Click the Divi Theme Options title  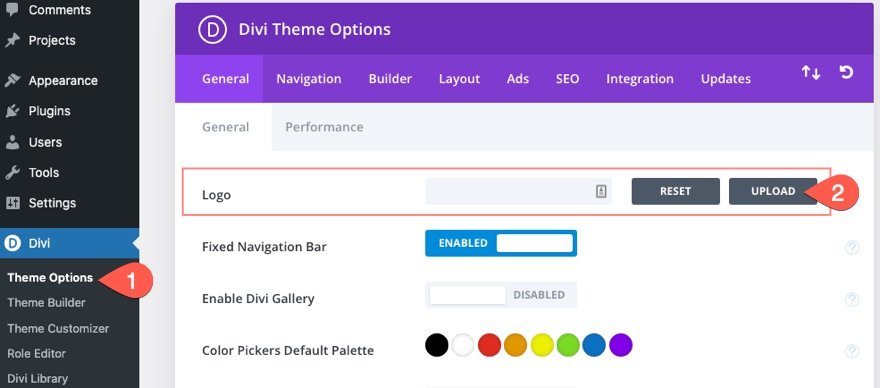(315, 29)
